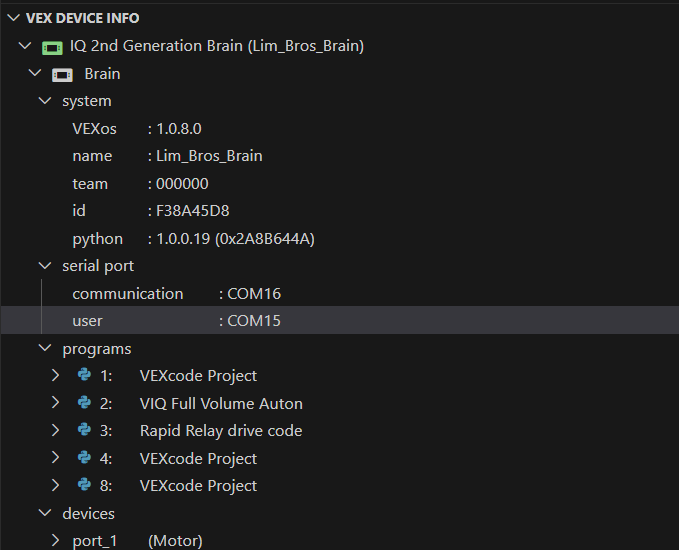Collapse the system section
The image size is (679, 550).
pyautogui.click(x=44, y=101)
